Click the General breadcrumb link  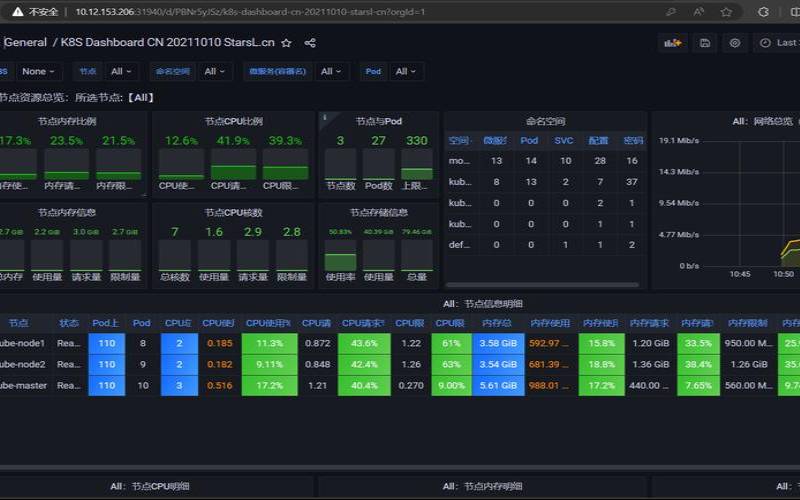coord(26,42)
